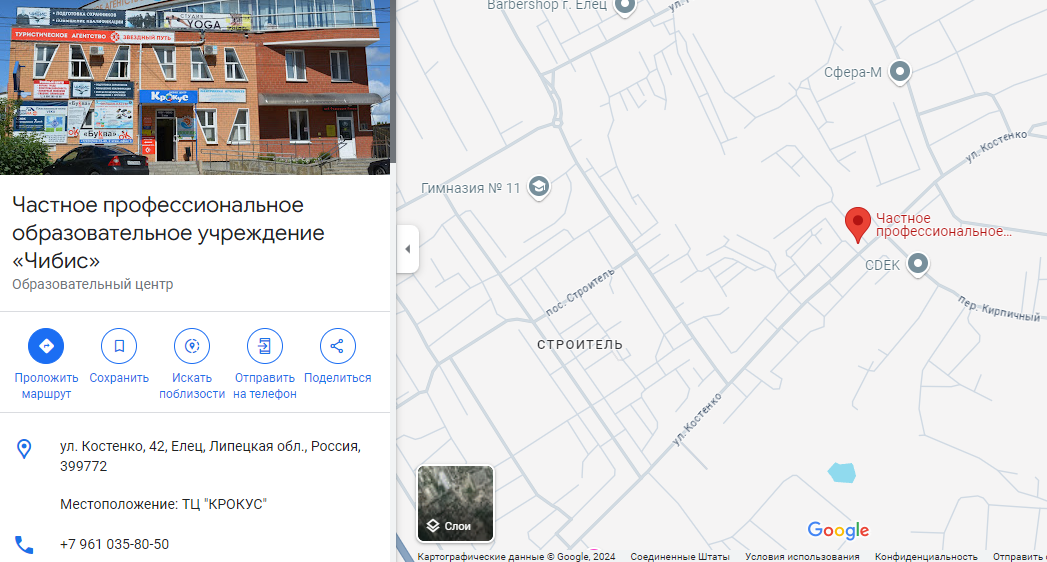Click the Сфера-М text label

click(853, 72)
